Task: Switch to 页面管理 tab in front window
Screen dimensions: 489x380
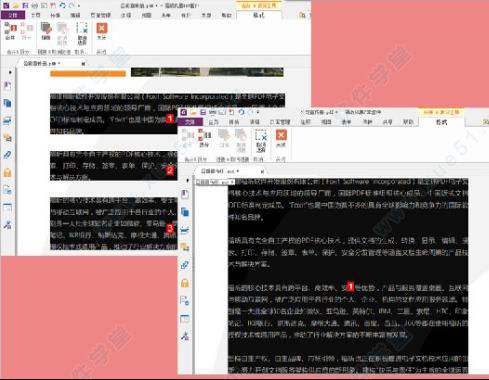Action: click(x=280, y=122)
